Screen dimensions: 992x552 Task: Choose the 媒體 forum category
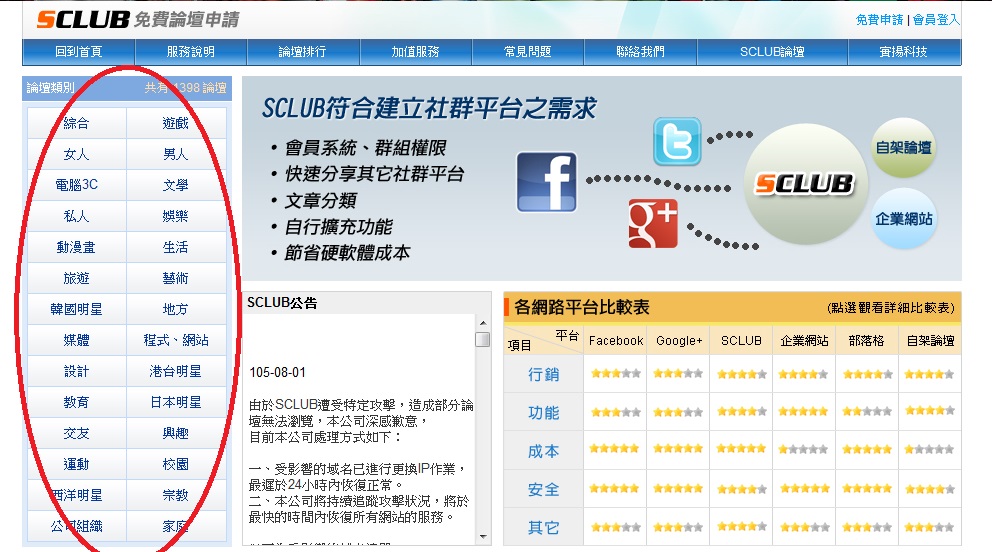point(77,340)
